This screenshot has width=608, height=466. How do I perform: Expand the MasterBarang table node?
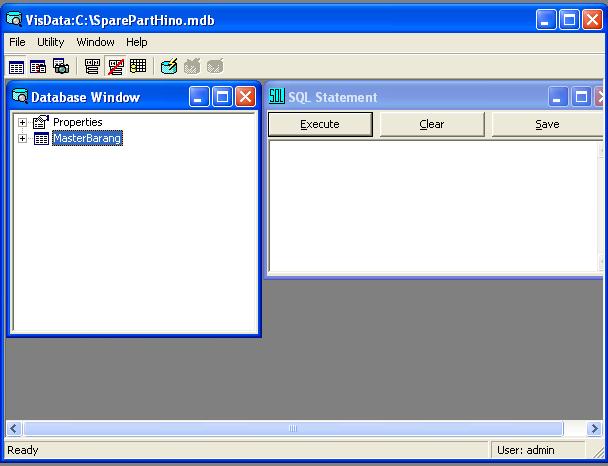pos(22,138)
